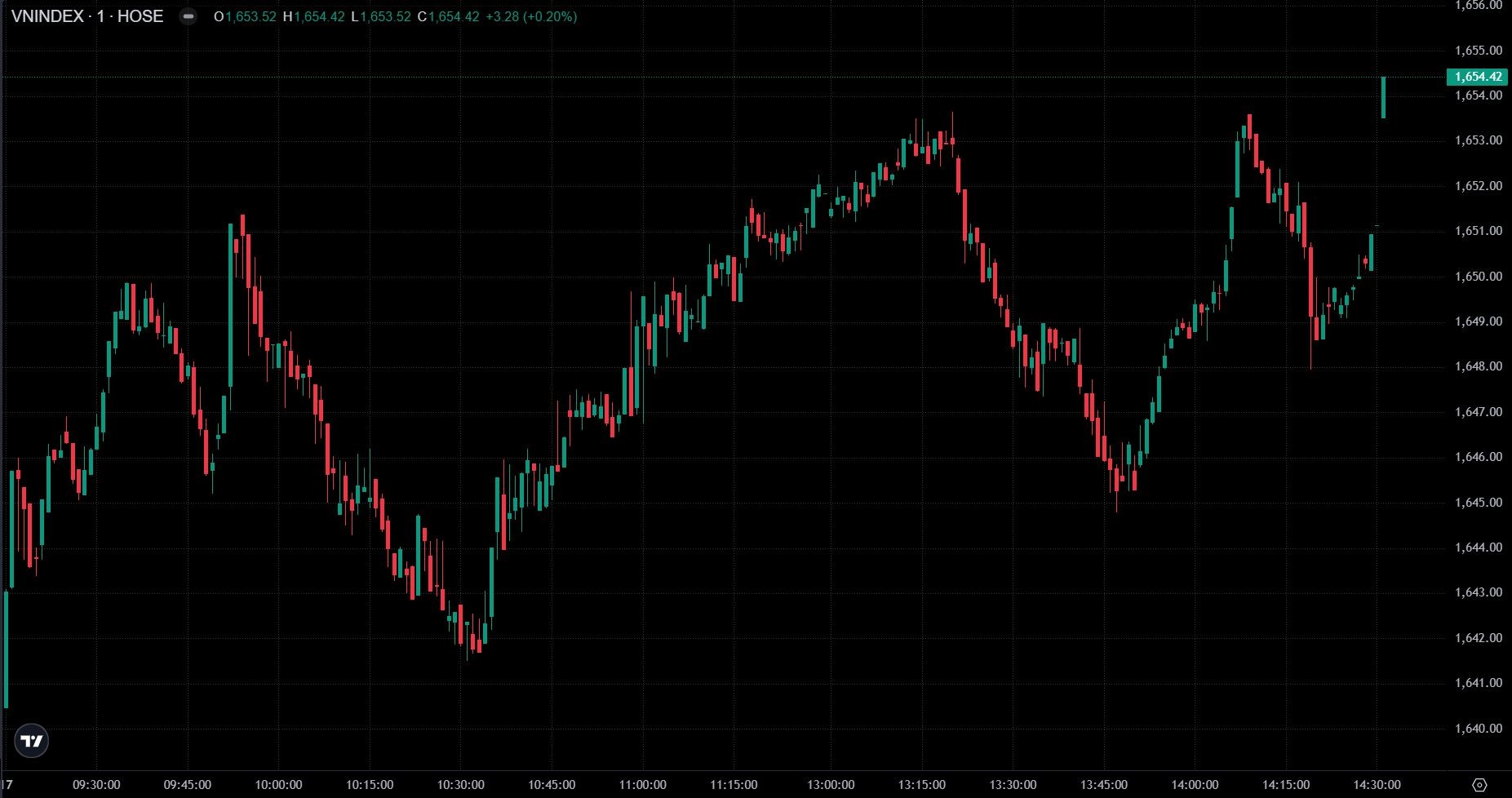Click the Low value 1,653.52 in legend

[386, 16]
